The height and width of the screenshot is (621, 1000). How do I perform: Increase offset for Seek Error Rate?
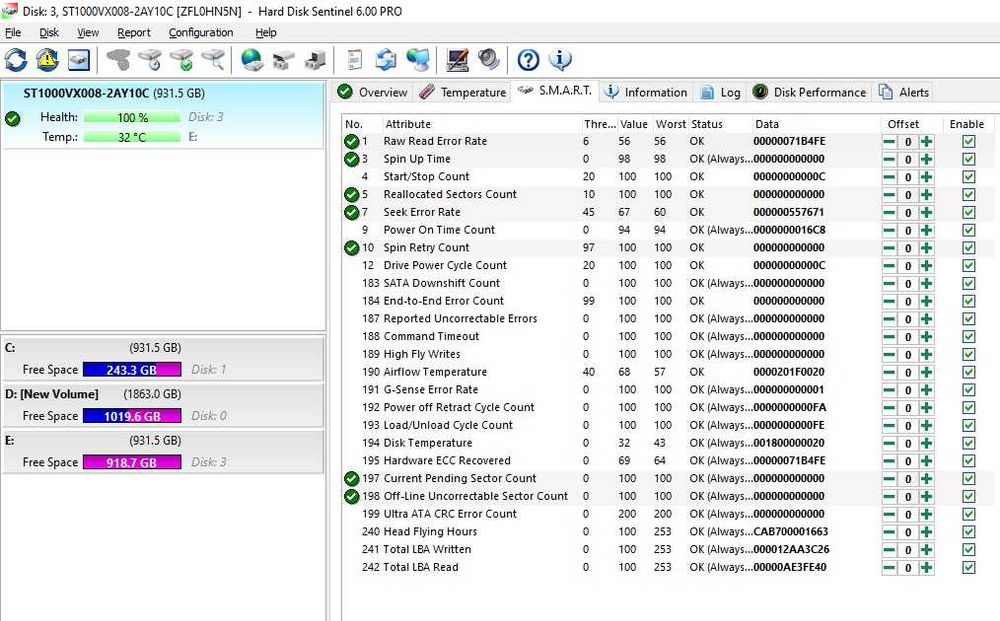[927, 212]
